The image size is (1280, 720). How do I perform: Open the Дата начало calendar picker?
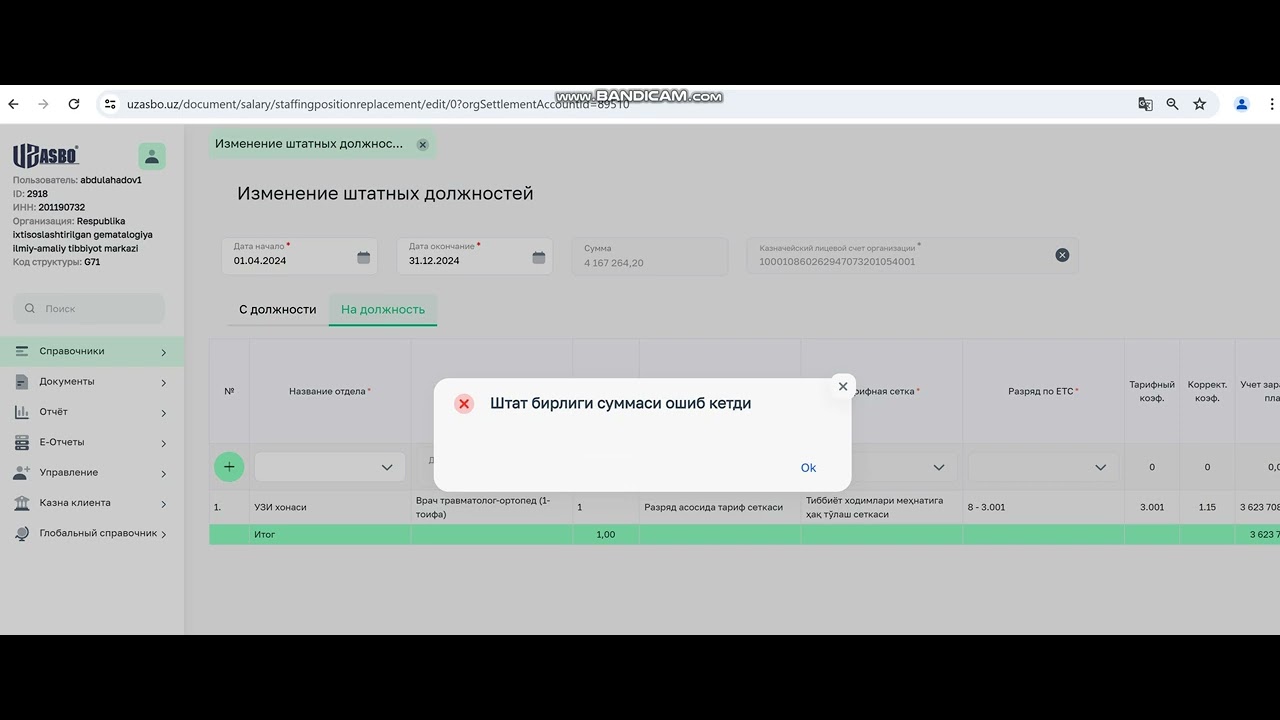point(364,257)
